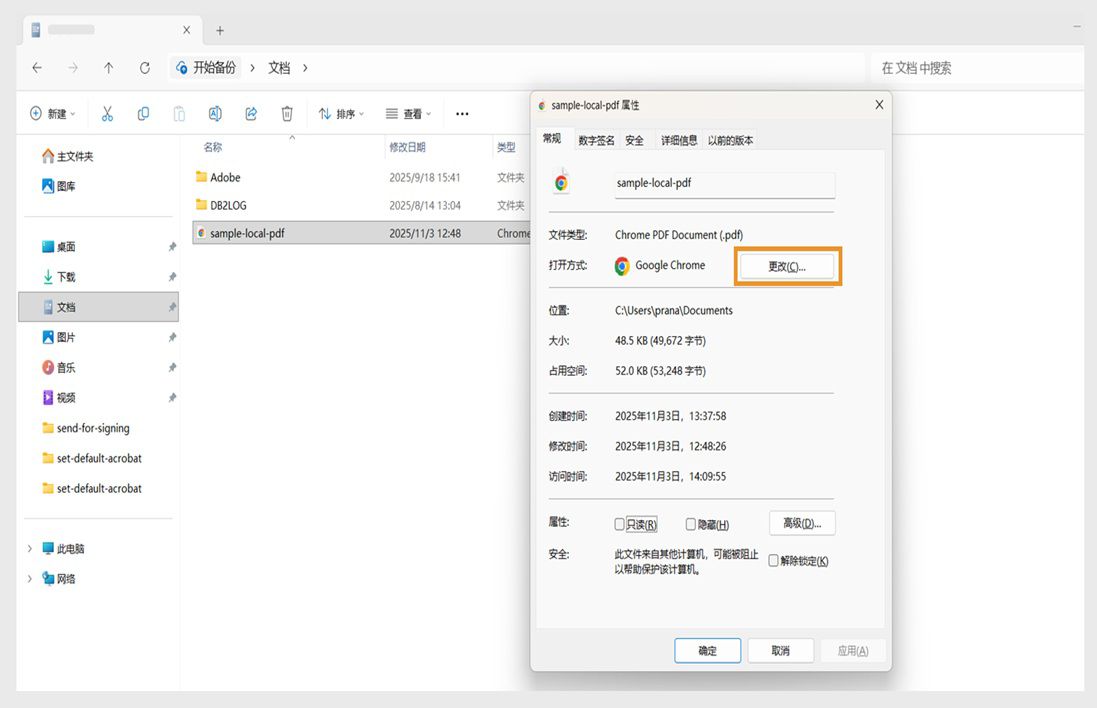
Task: Switch to the 详细信息 tab
Action: pyautogui.click(x=679, y=140)
